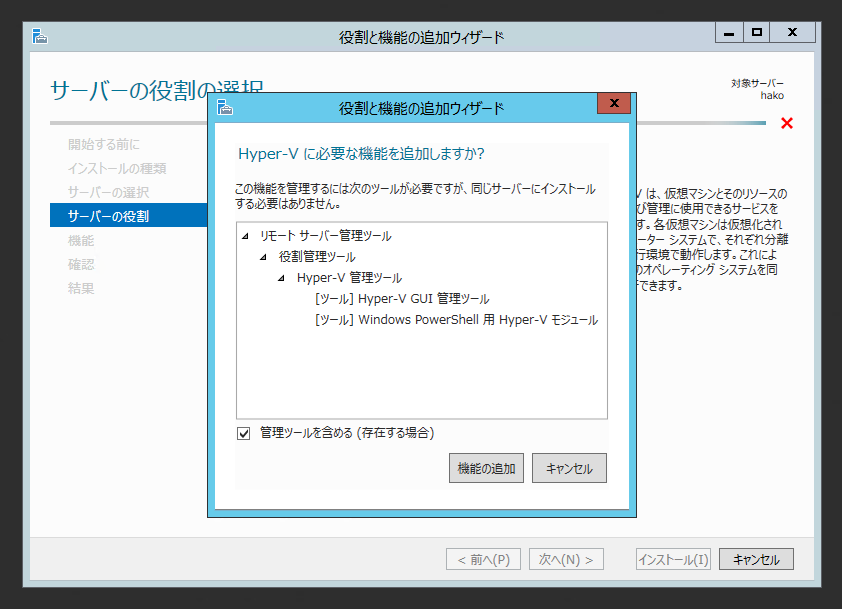The width and height of the screenshot is (842, 609).
Task: Select リモート サーバー管理ツール label in tree
Action: point(326,236)
